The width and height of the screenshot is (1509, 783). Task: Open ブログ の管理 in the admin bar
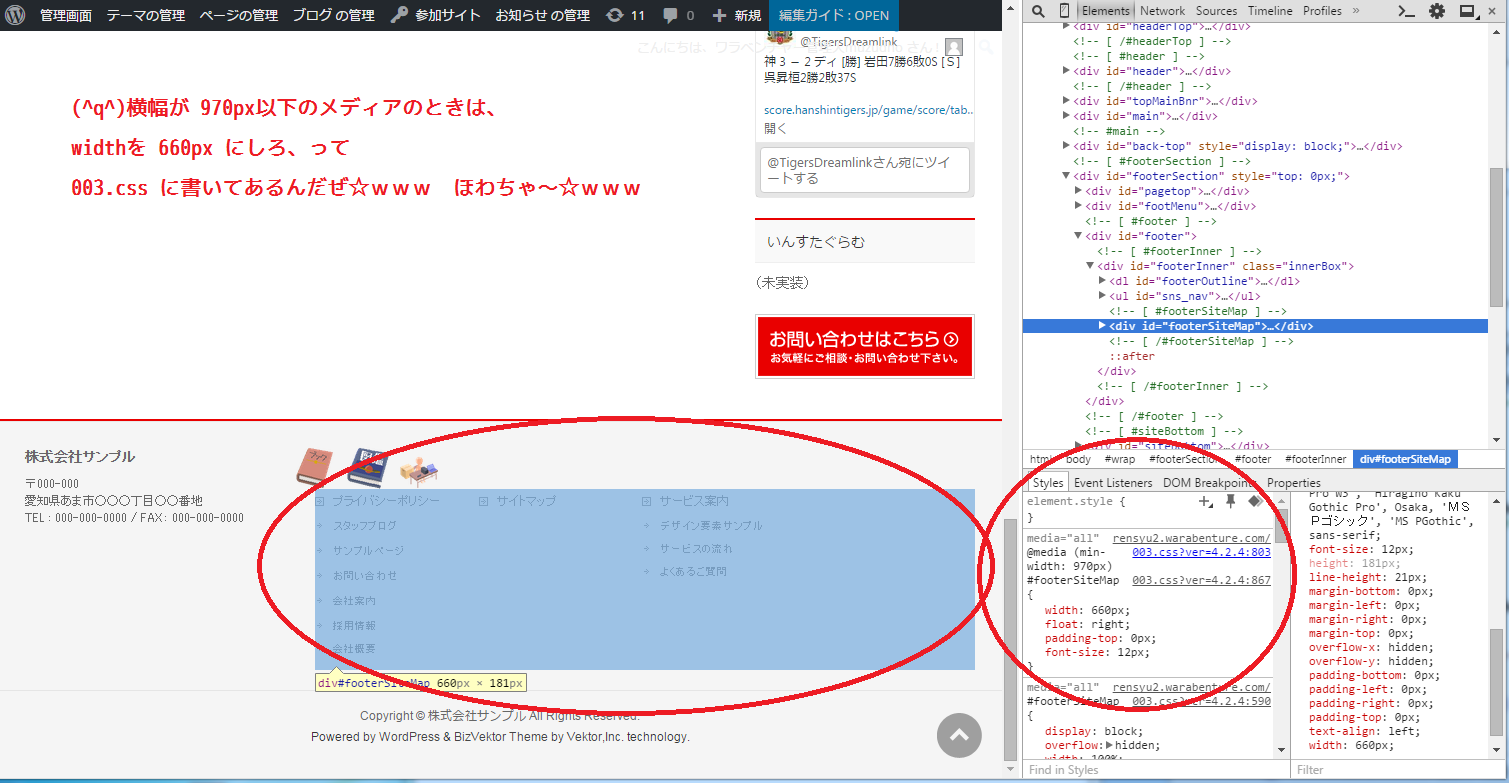coord(333,15)
